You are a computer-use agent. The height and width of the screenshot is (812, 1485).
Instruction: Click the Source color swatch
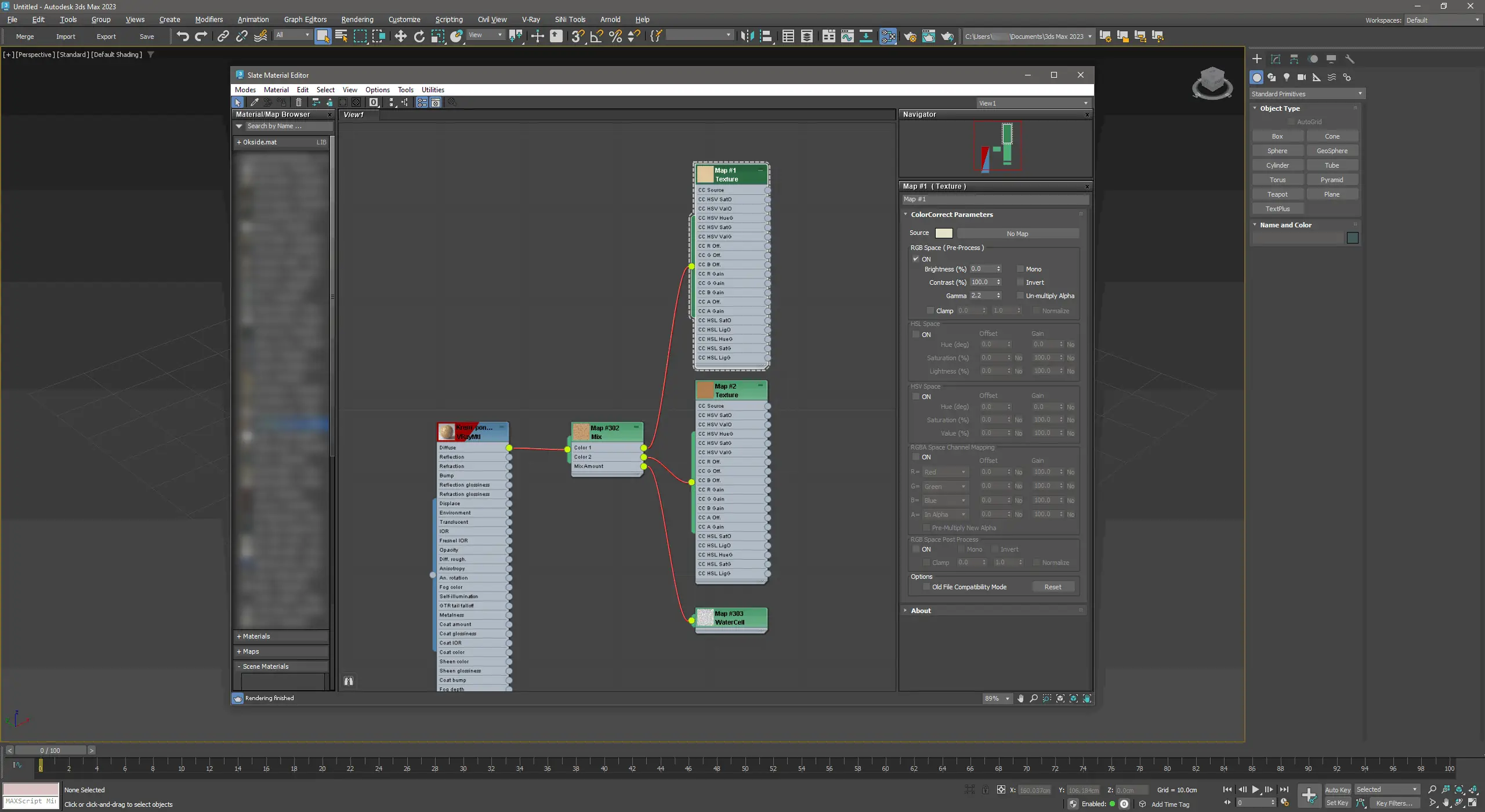(x=944, y=233)
